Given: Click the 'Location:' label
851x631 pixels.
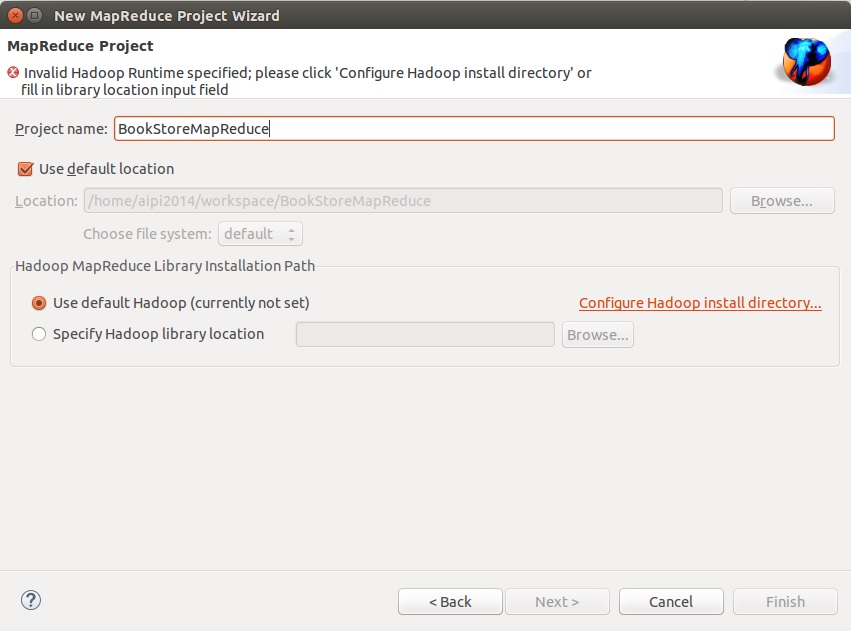Looking at the screenshot, I should coord(46,201).
